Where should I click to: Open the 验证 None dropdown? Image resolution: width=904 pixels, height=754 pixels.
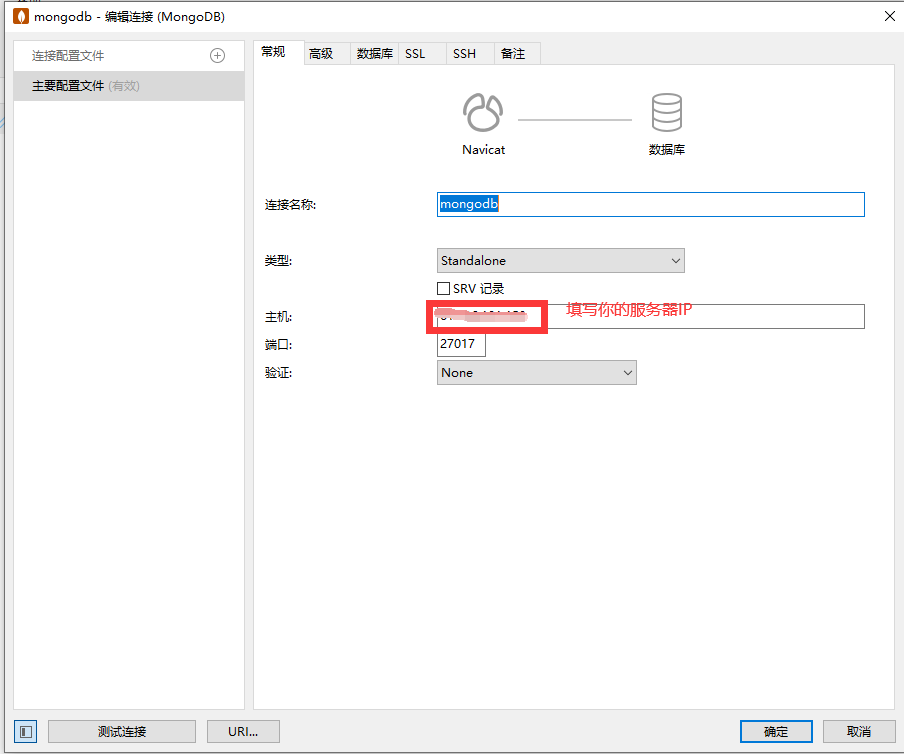536,372
